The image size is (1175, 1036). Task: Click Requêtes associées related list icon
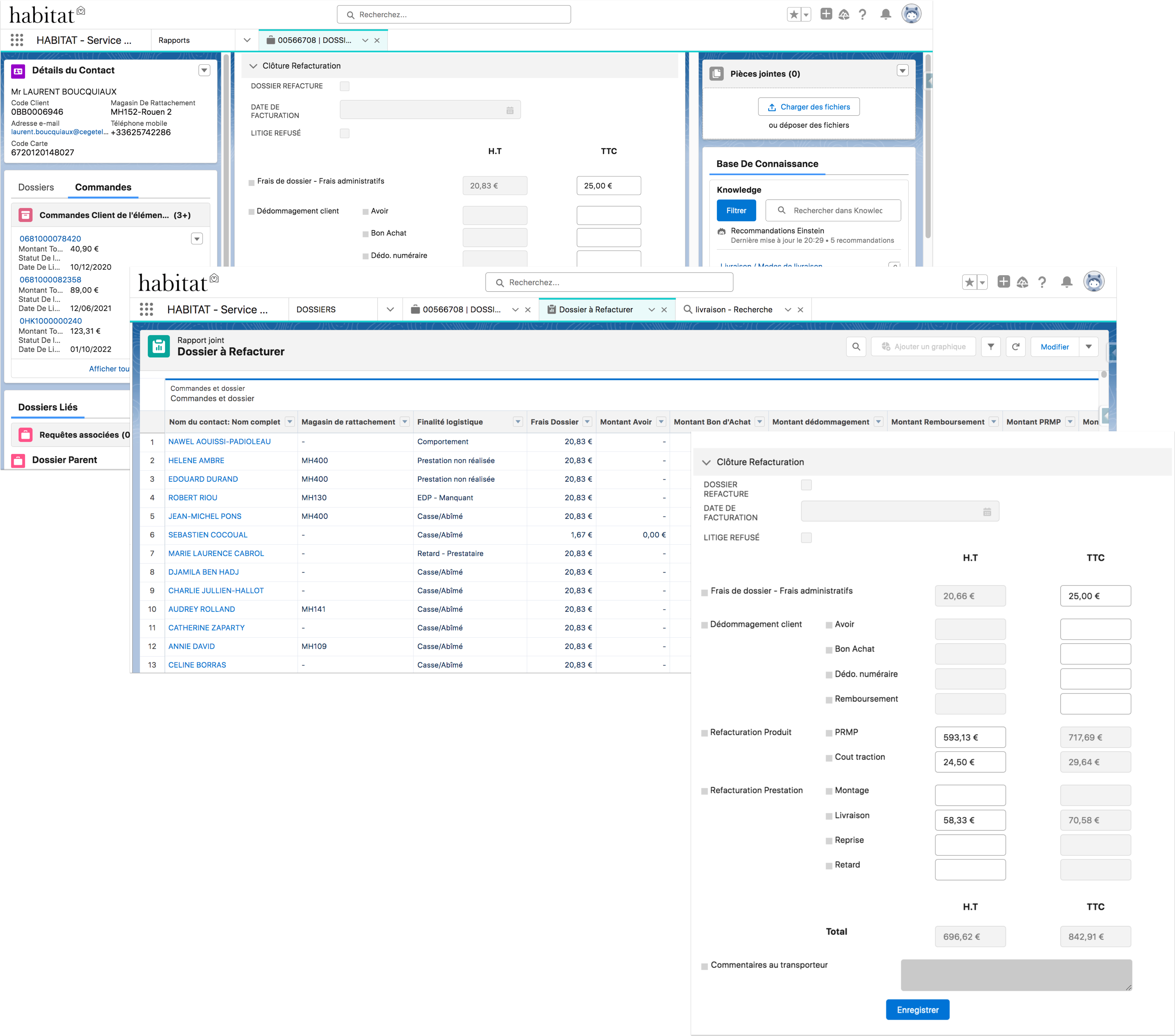[x=25, y=435]
